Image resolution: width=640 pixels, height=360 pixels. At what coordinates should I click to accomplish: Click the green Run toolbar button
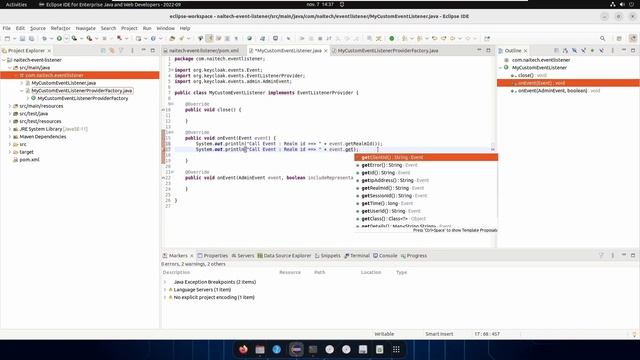(x=59, y=38)
